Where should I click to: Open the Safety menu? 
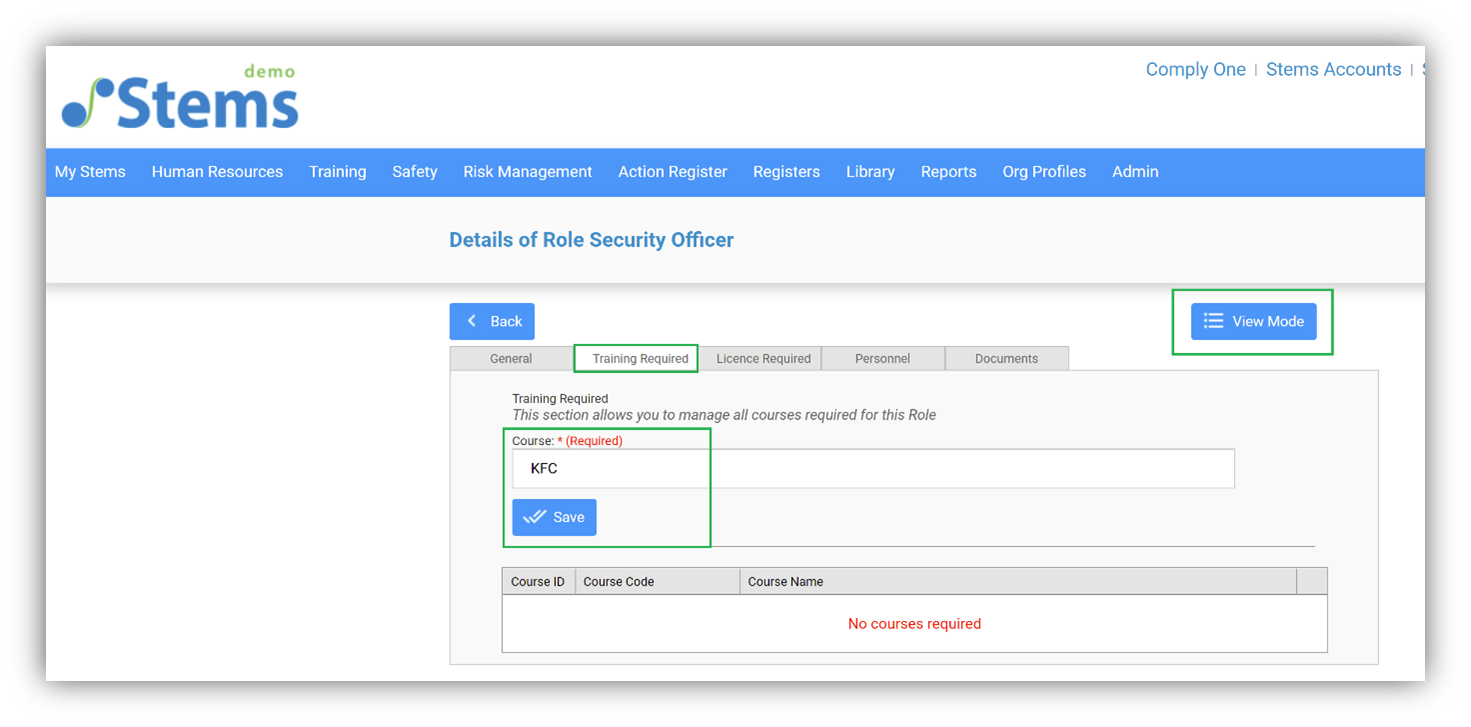coord(414,172)
